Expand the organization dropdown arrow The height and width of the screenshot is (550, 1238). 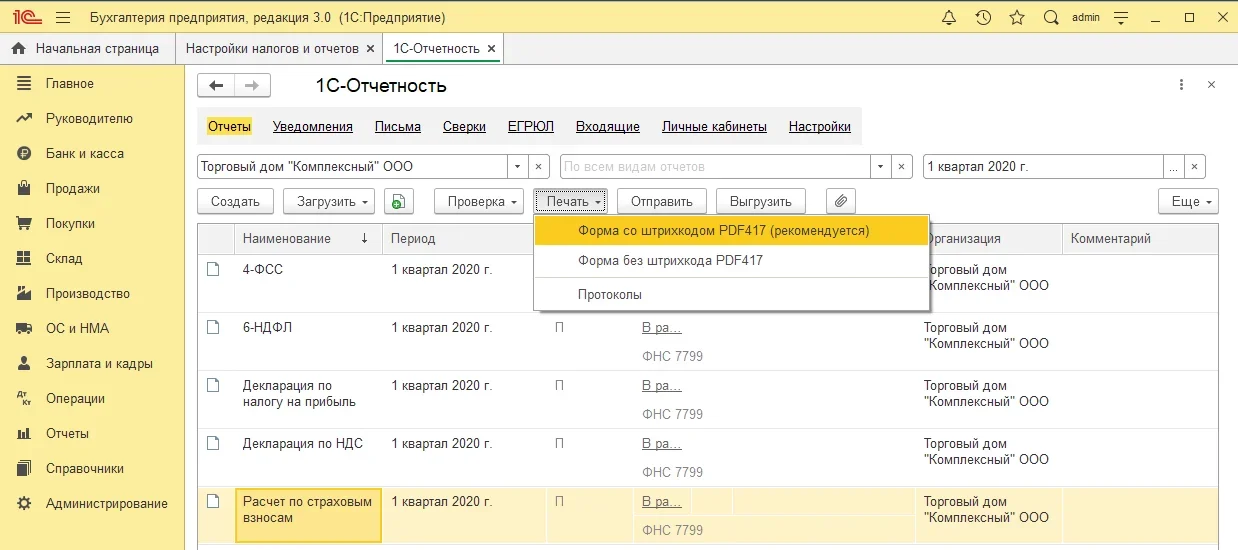(518, 167)
